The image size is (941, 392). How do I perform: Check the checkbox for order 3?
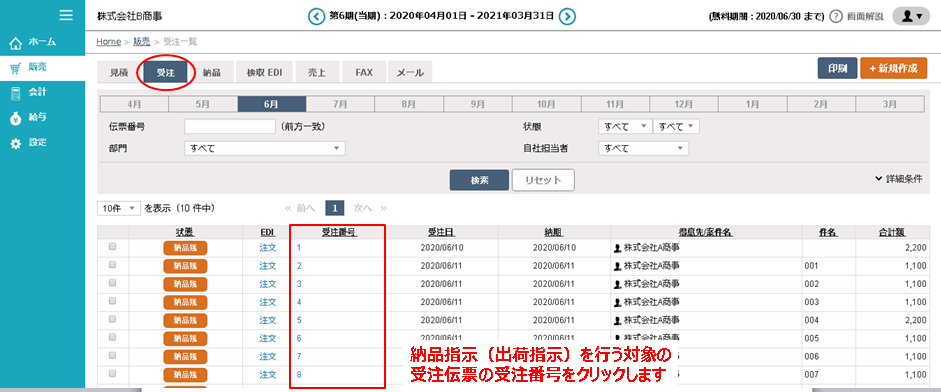click(112, 283)
